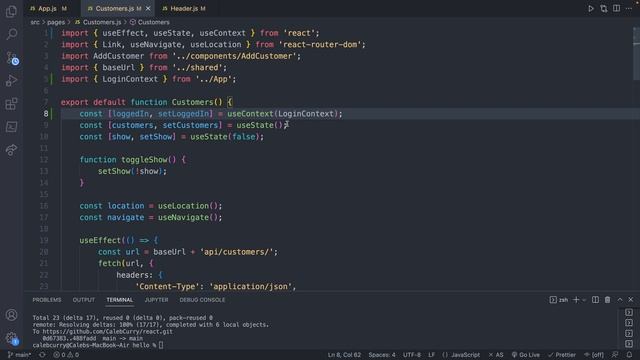Viewport: 640px width, 360px height.
Task: Change file encoding UTF-8
Action: [x=412, y=355]
